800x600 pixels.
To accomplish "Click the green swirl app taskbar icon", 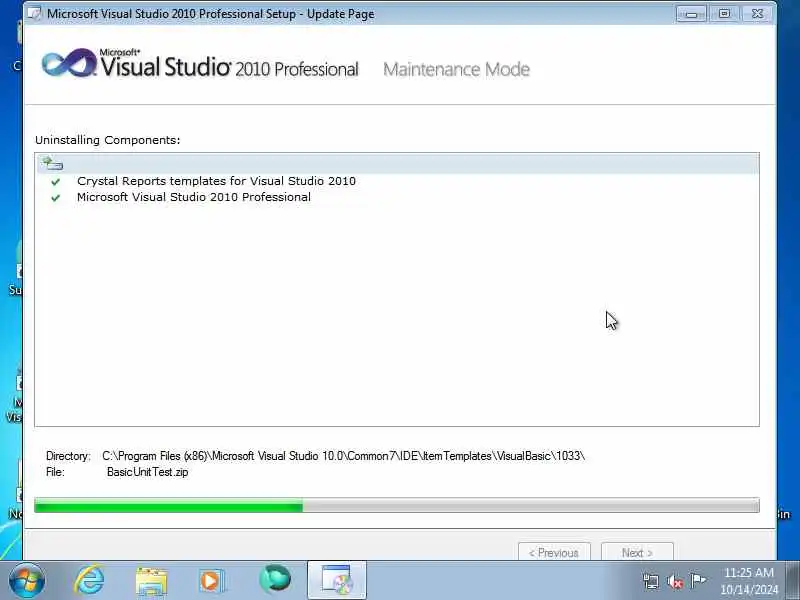I will [x=274, y=580].
